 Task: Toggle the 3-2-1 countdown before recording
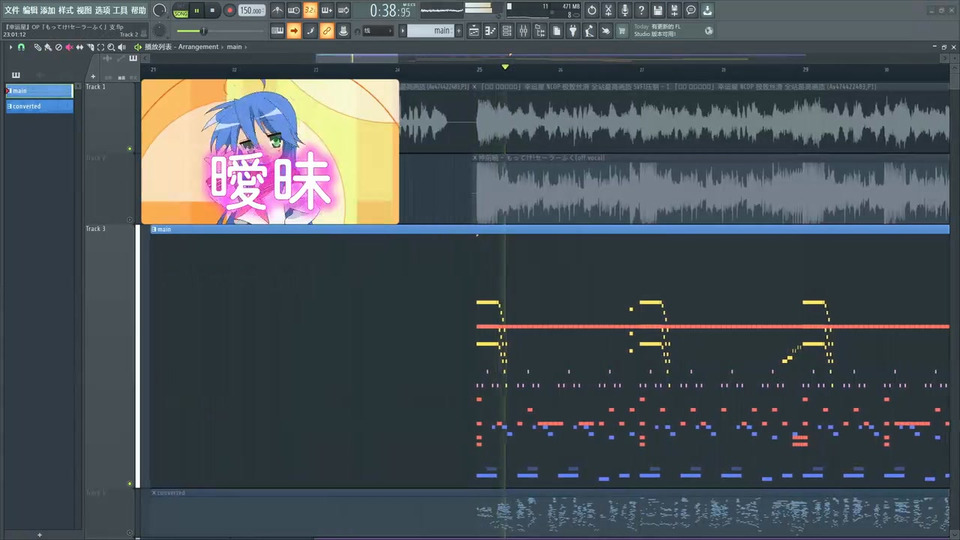[310, 10]
